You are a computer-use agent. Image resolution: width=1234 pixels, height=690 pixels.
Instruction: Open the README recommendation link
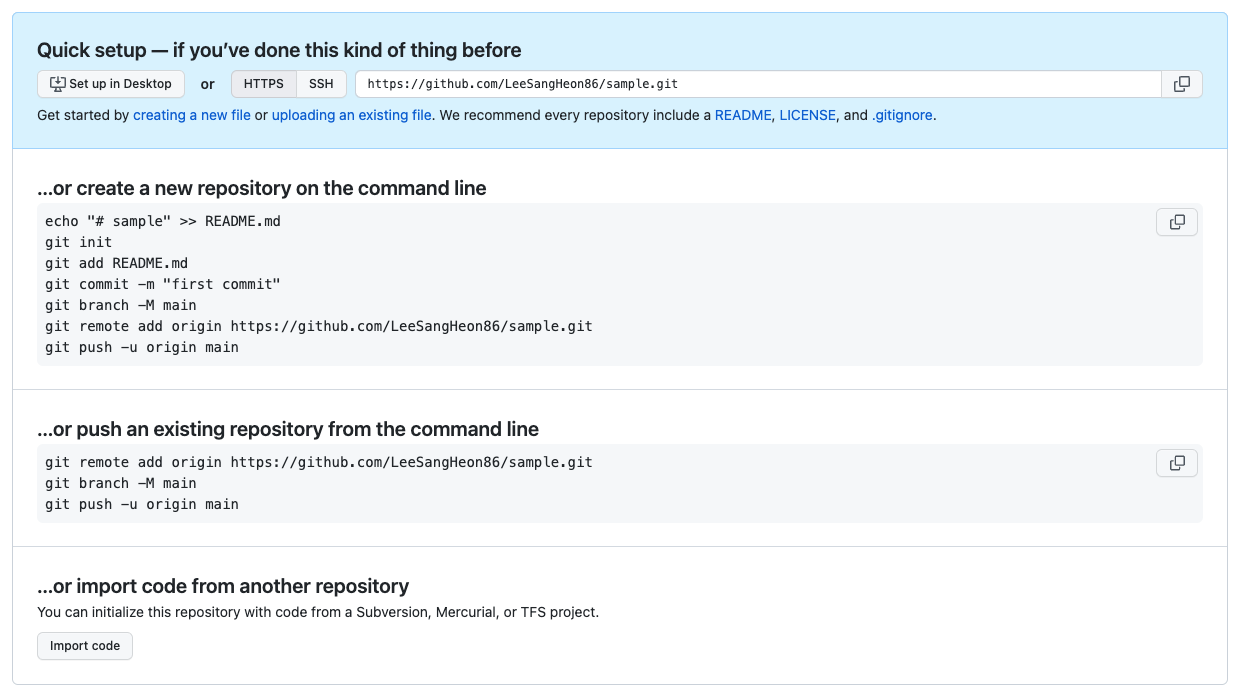743,115
